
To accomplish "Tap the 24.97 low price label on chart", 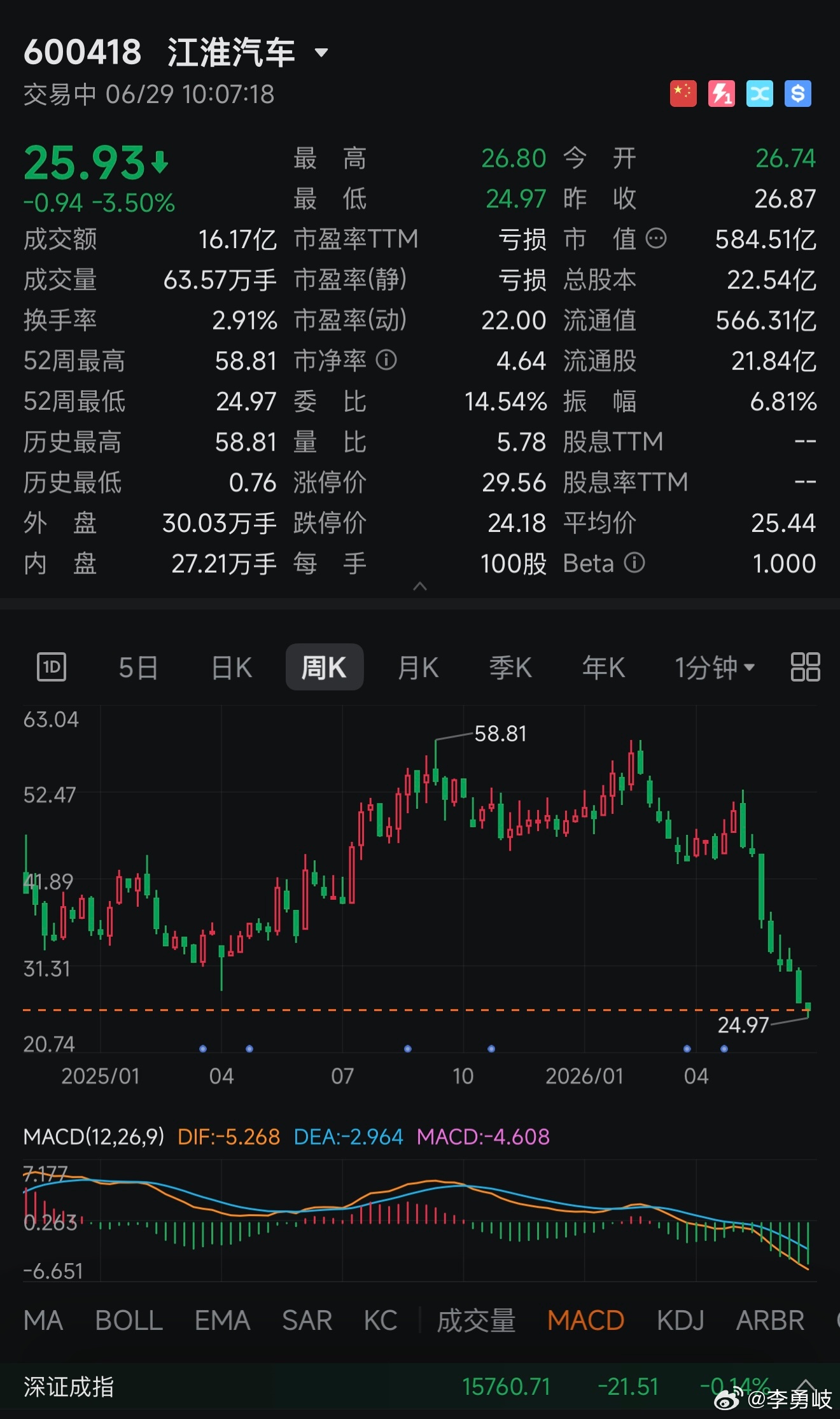I will coord(743,1024).
